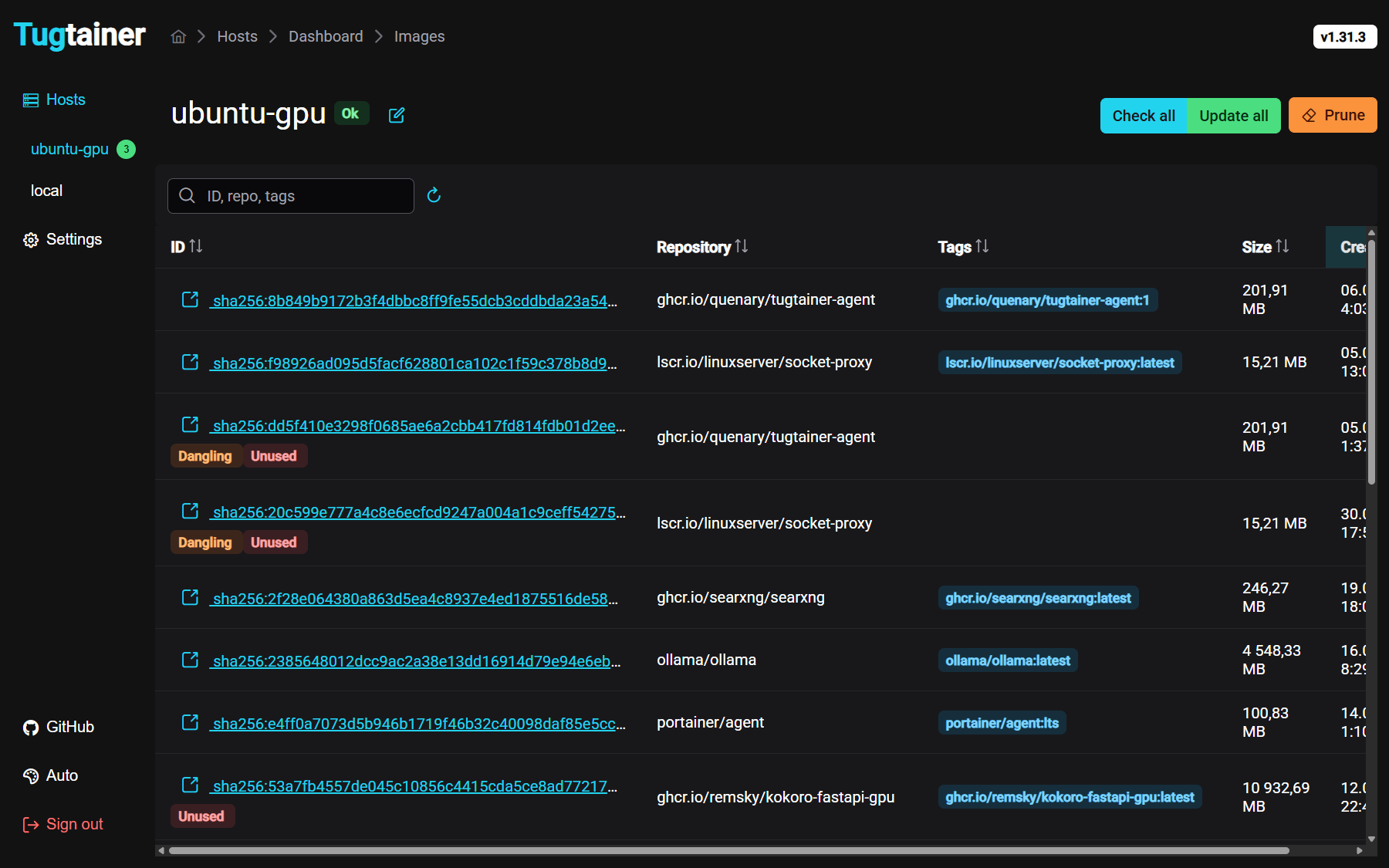1389x868 pixels.
Task: Click the Auto theme palette icon
Action: coord(31,776)
